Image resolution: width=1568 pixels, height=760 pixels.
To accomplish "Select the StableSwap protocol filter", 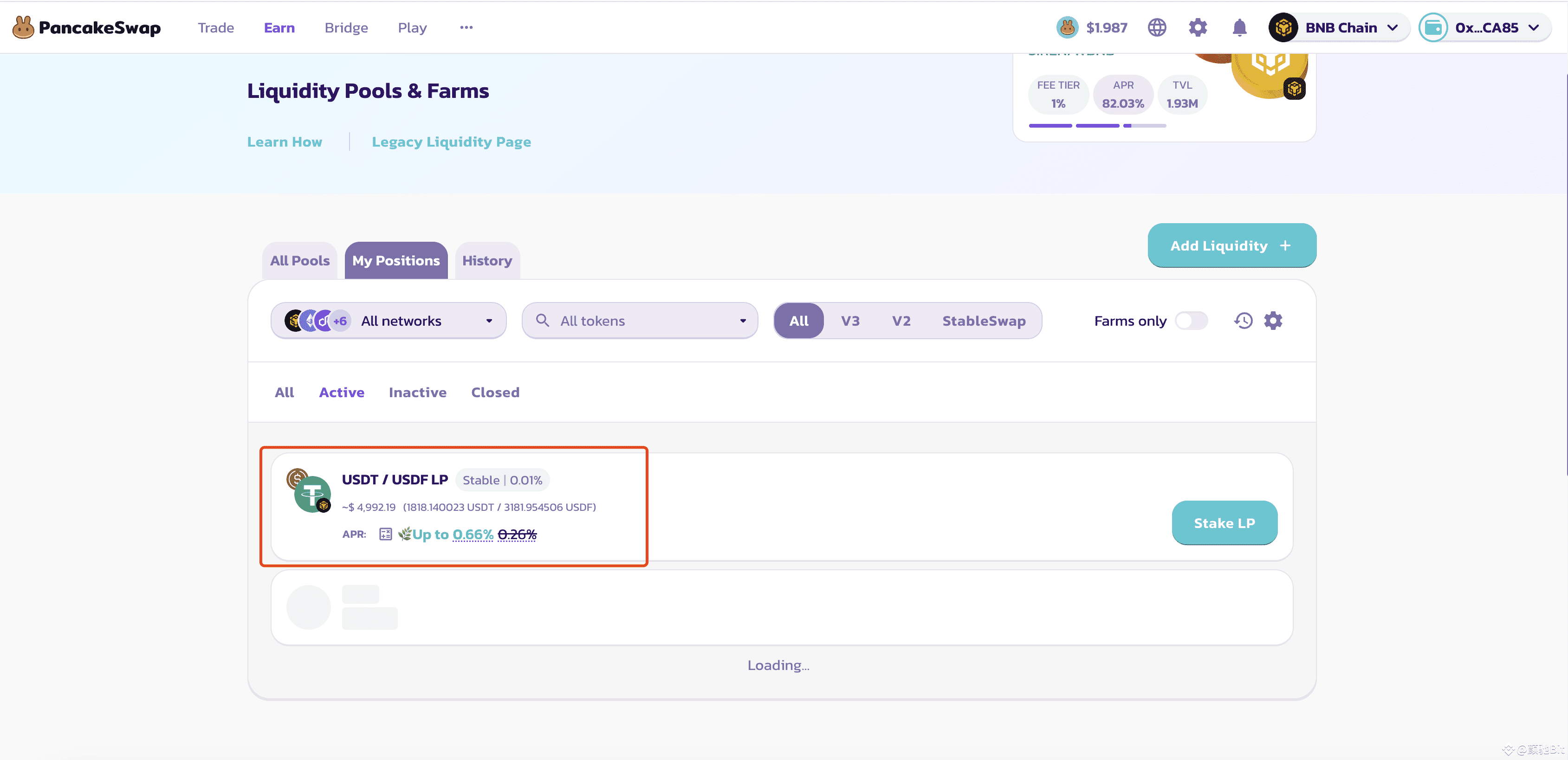I will [984, 321].
